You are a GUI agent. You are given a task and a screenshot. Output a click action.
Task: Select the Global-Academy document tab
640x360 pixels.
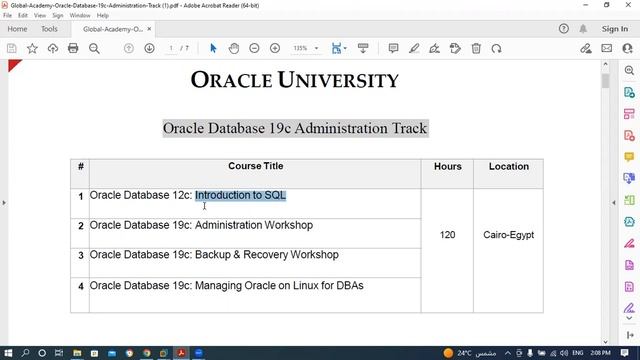(x=113, y=29)
